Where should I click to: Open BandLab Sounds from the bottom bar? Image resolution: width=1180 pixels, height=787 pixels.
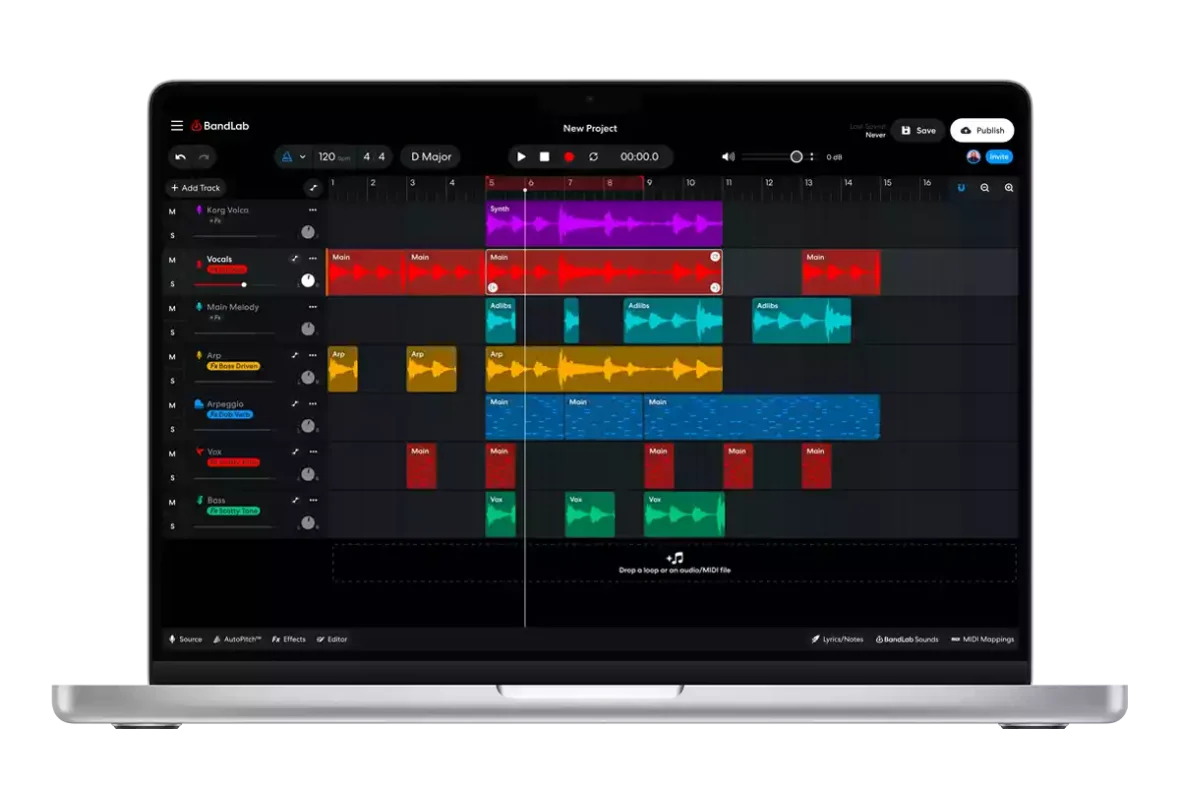click(908, 639)
